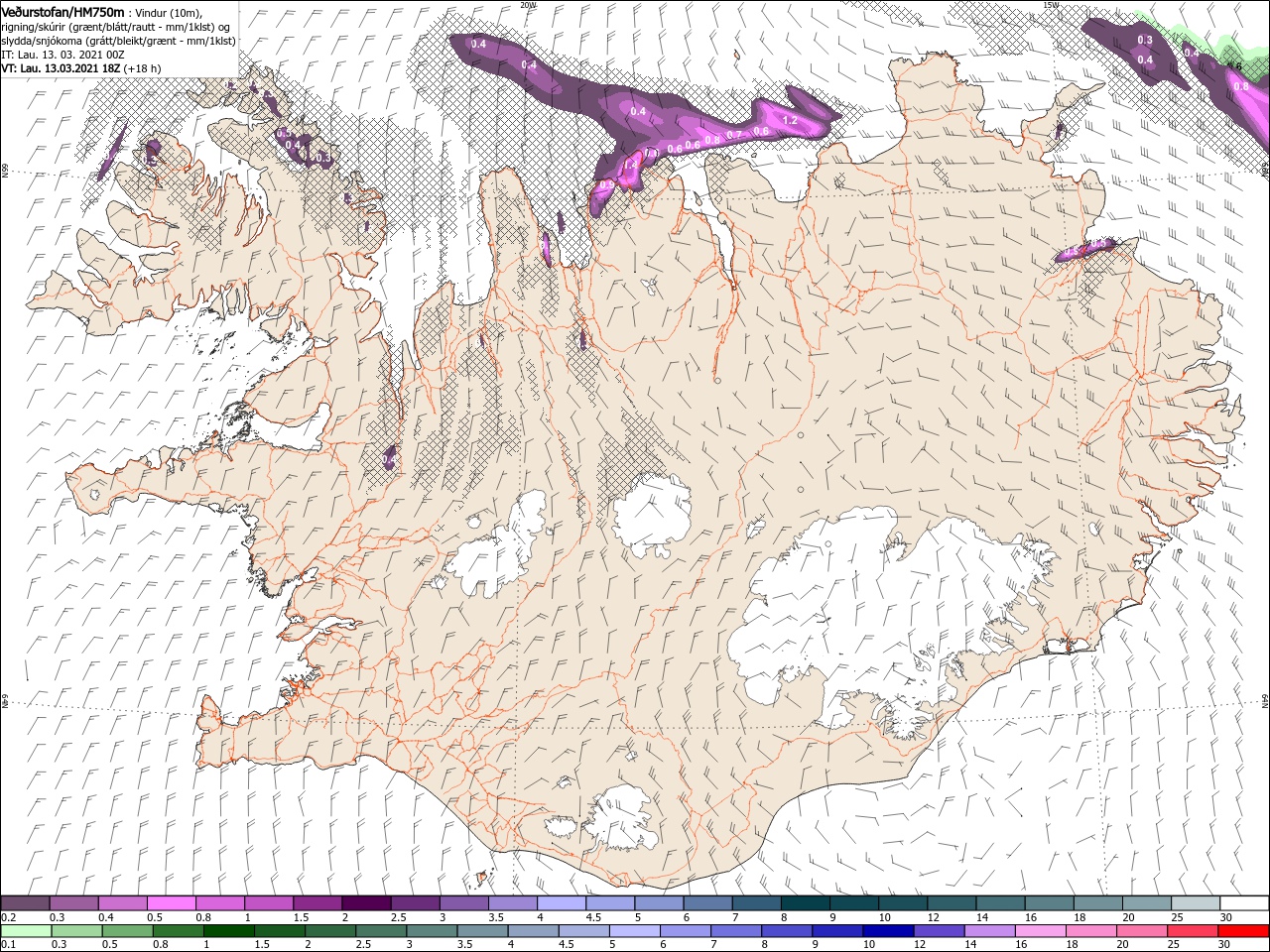Click the 'slydda/snjókoma' legend description line

pos(117,40)
